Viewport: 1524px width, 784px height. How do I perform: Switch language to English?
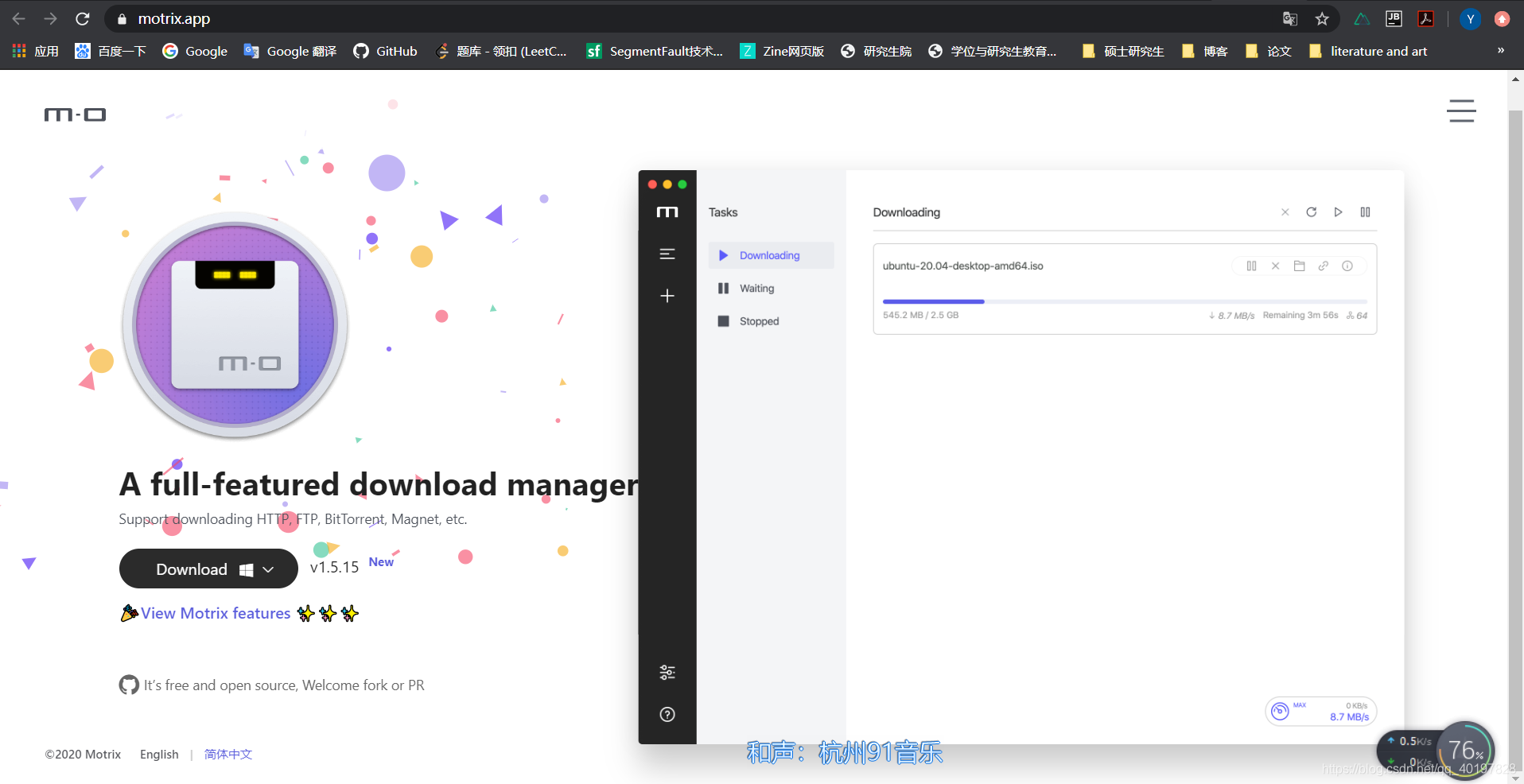click(x=159, y=755)
